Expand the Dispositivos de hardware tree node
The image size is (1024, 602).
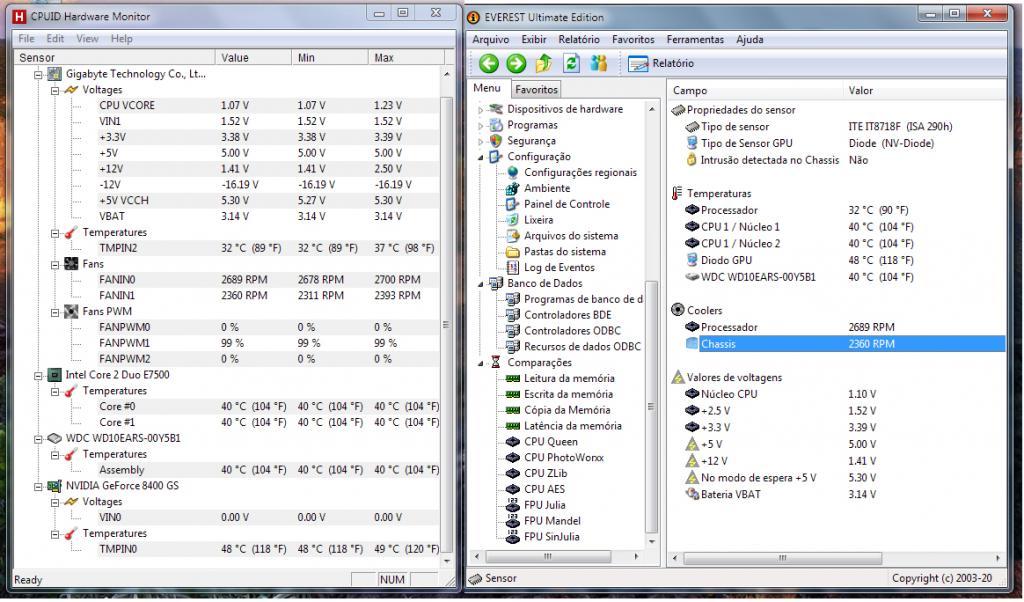tap(481, 110)
